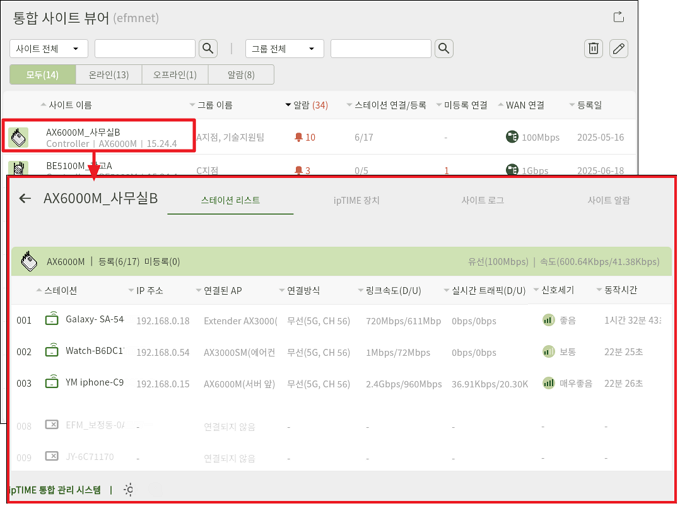Click the export icon at top right
This screenshot has height=518, width=680.
coord(618,17)
